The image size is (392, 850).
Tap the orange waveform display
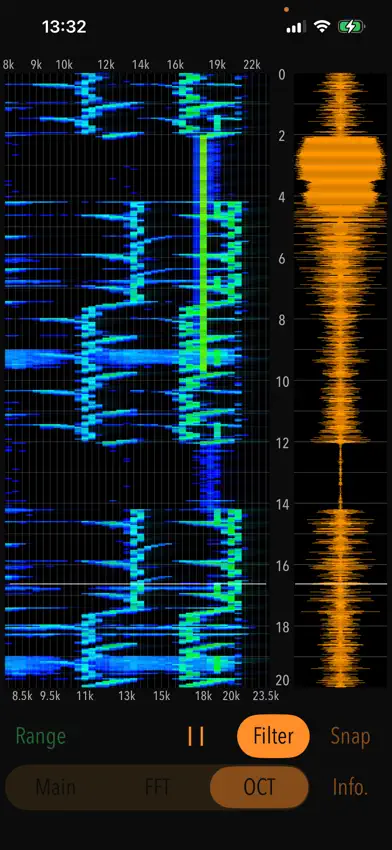coord(340,381)
